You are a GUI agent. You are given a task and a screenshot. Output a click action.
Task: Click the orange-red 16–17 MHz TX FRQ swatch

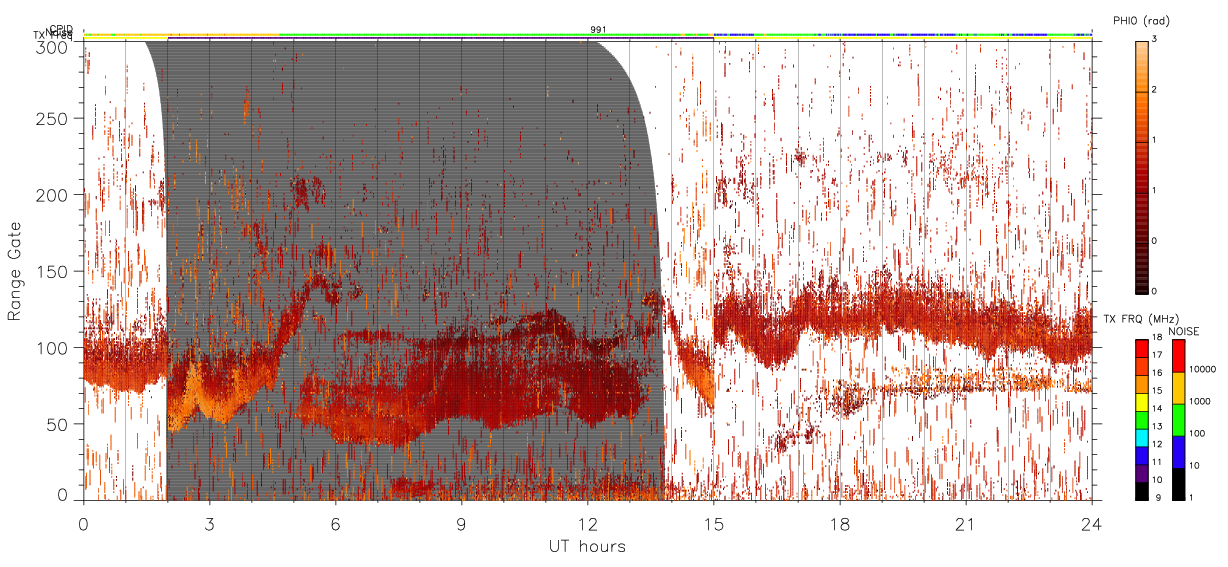pos(1142,366)
